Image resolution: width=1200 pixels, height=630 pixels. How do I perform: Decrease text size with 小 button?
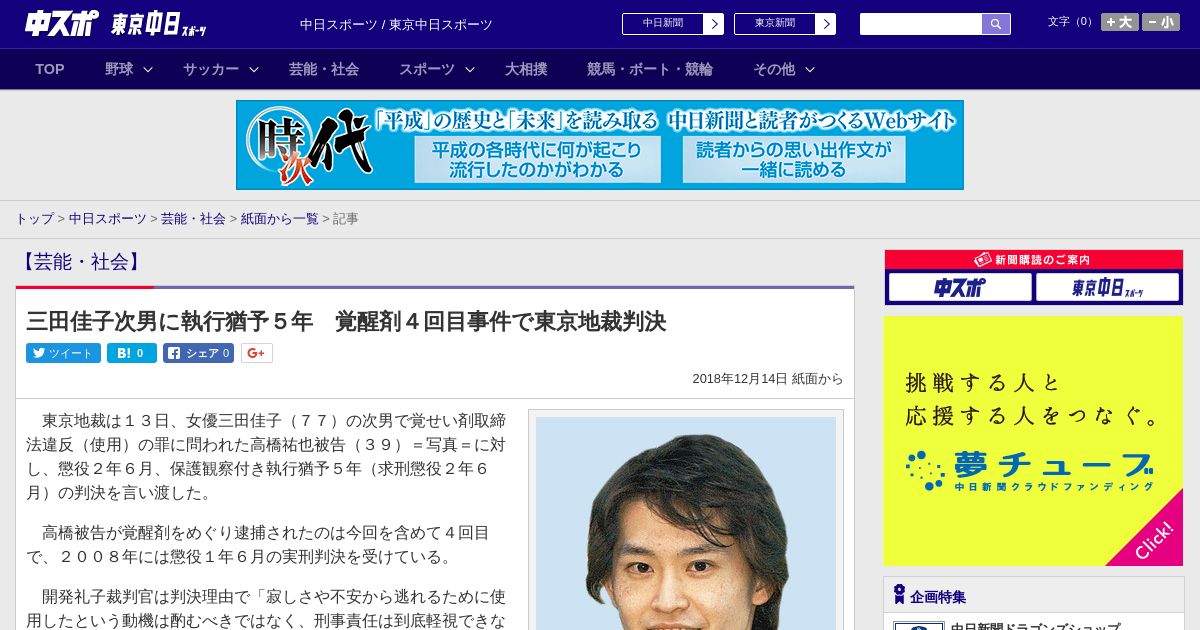[1161, 22]
